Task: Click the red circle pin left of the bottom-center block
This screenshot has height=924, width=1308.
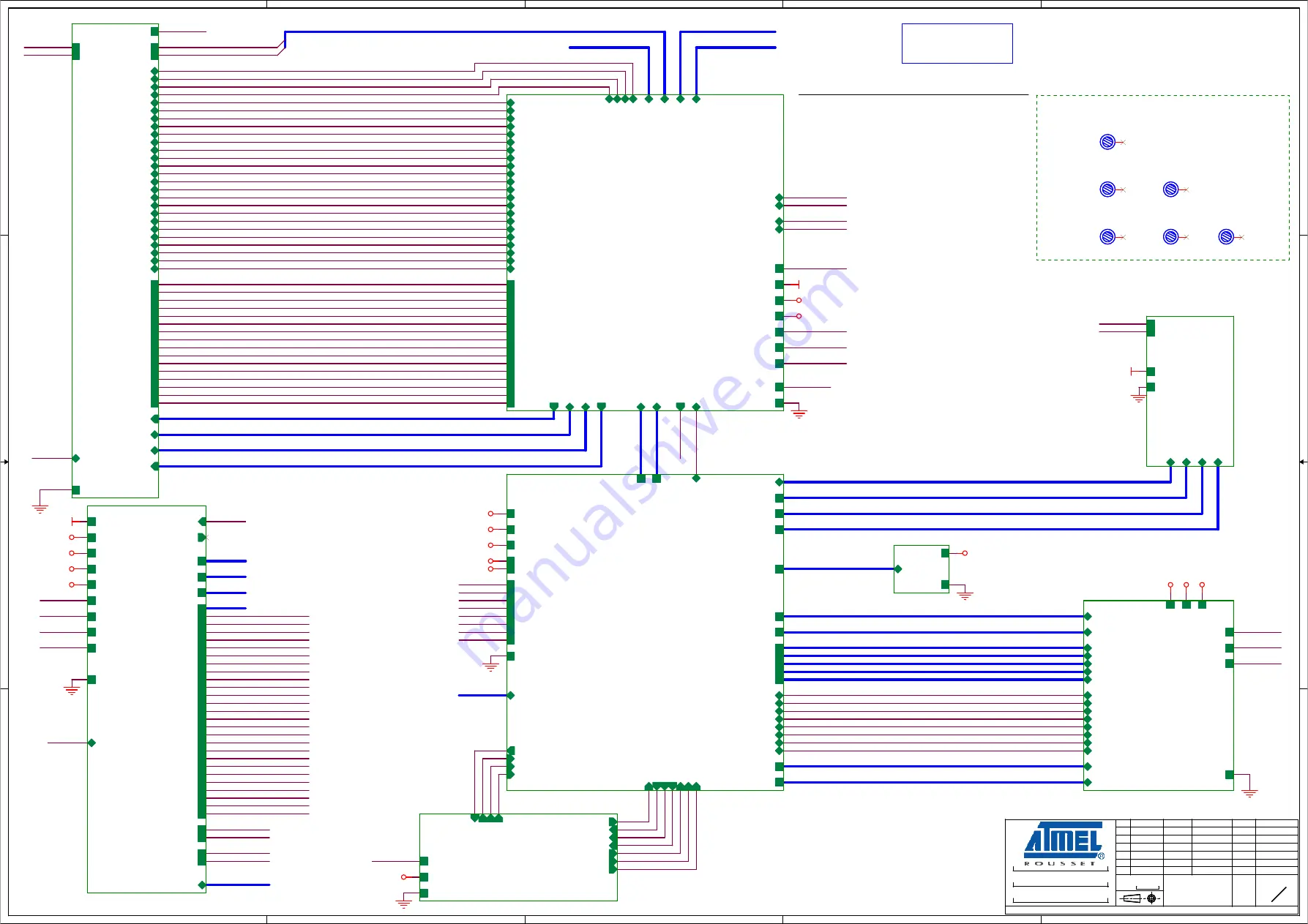Action: (x=403, y=877)
